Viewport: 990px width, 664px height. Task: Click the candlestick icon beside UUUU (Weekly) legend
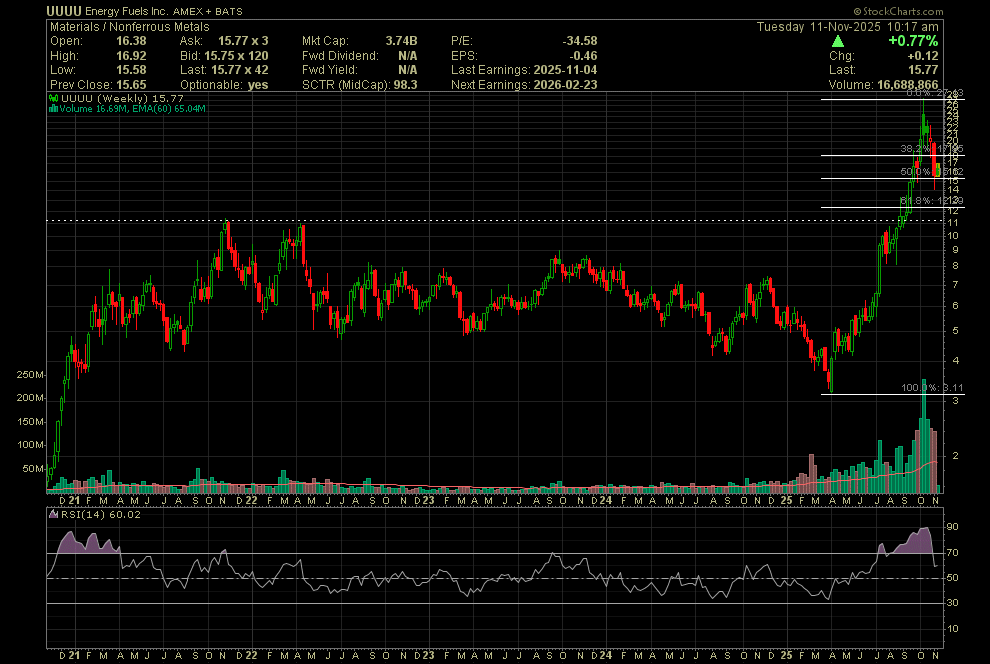pos(54,98)
